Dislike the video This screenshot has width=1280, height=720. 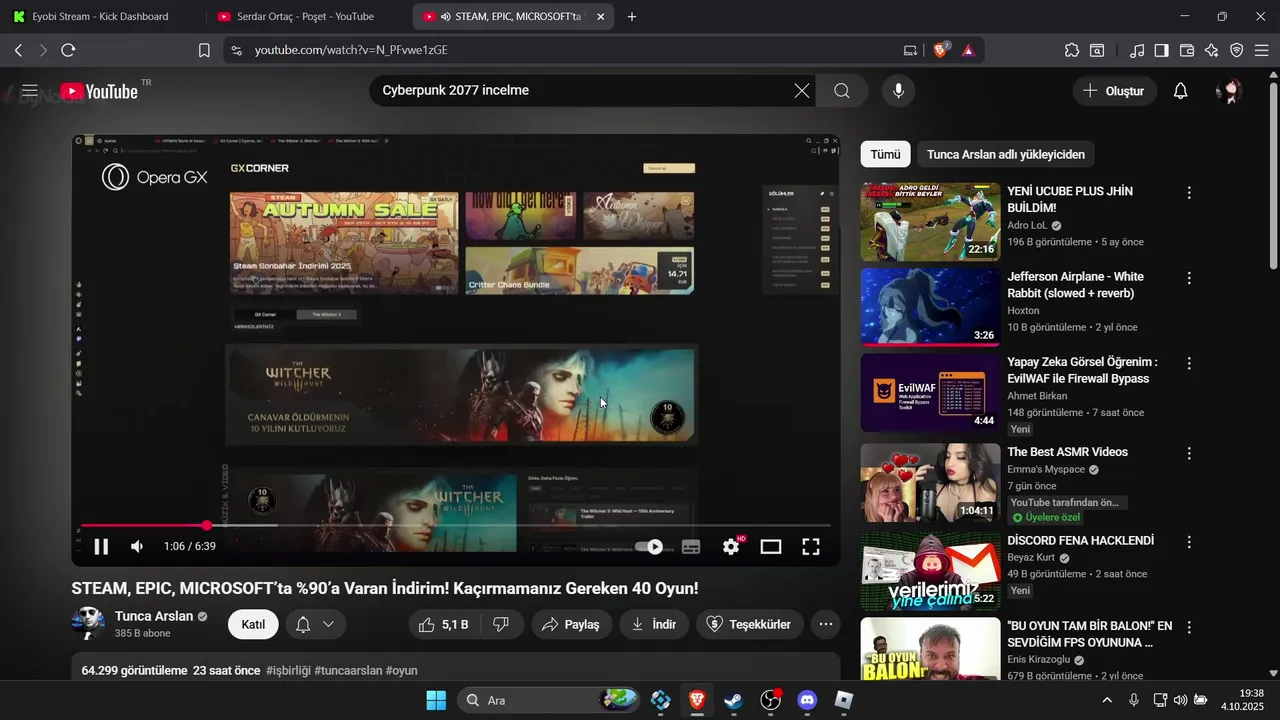pos(502,624)
